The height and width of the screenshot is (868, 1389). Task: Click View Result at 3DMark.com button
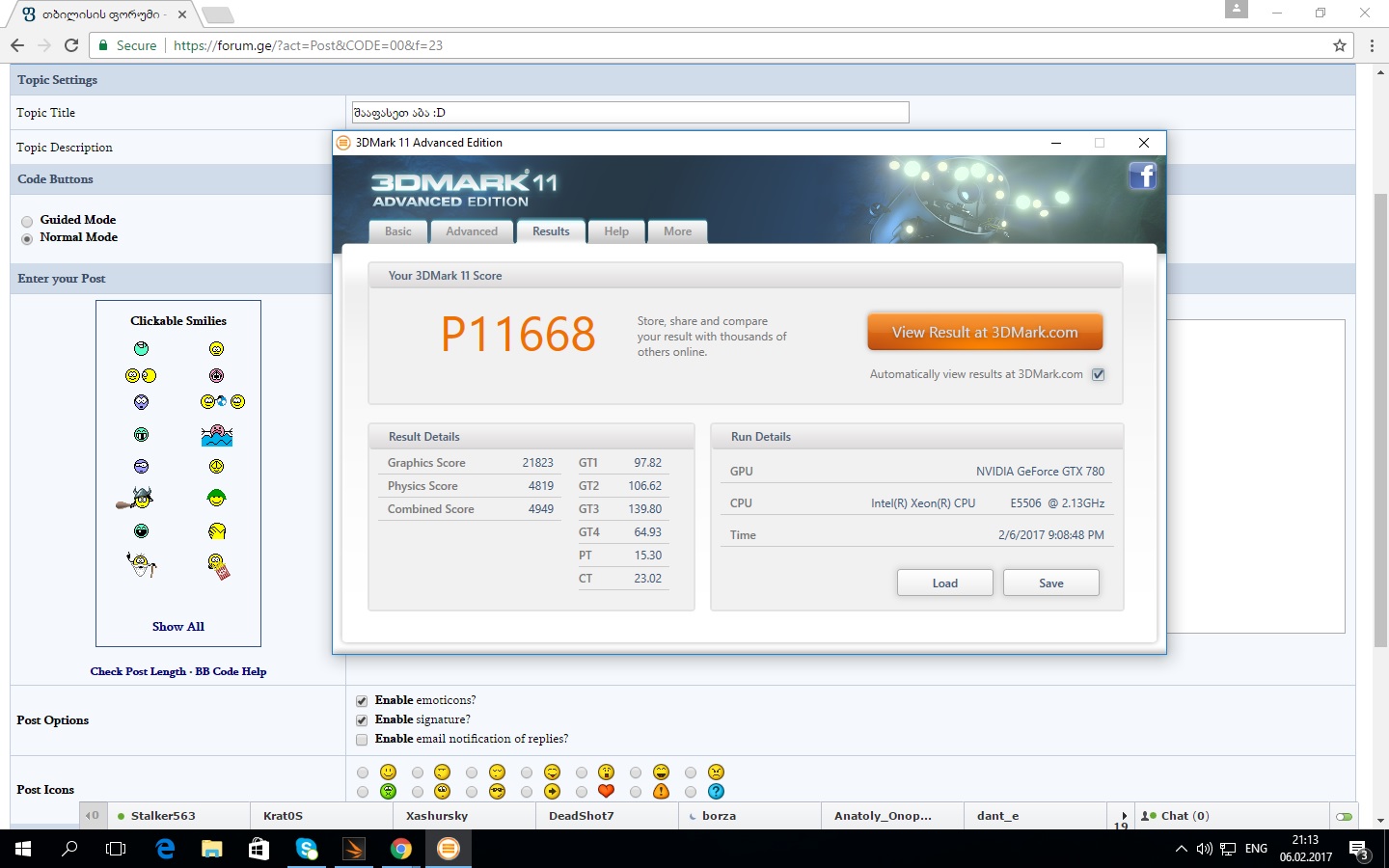pos(985,332)
